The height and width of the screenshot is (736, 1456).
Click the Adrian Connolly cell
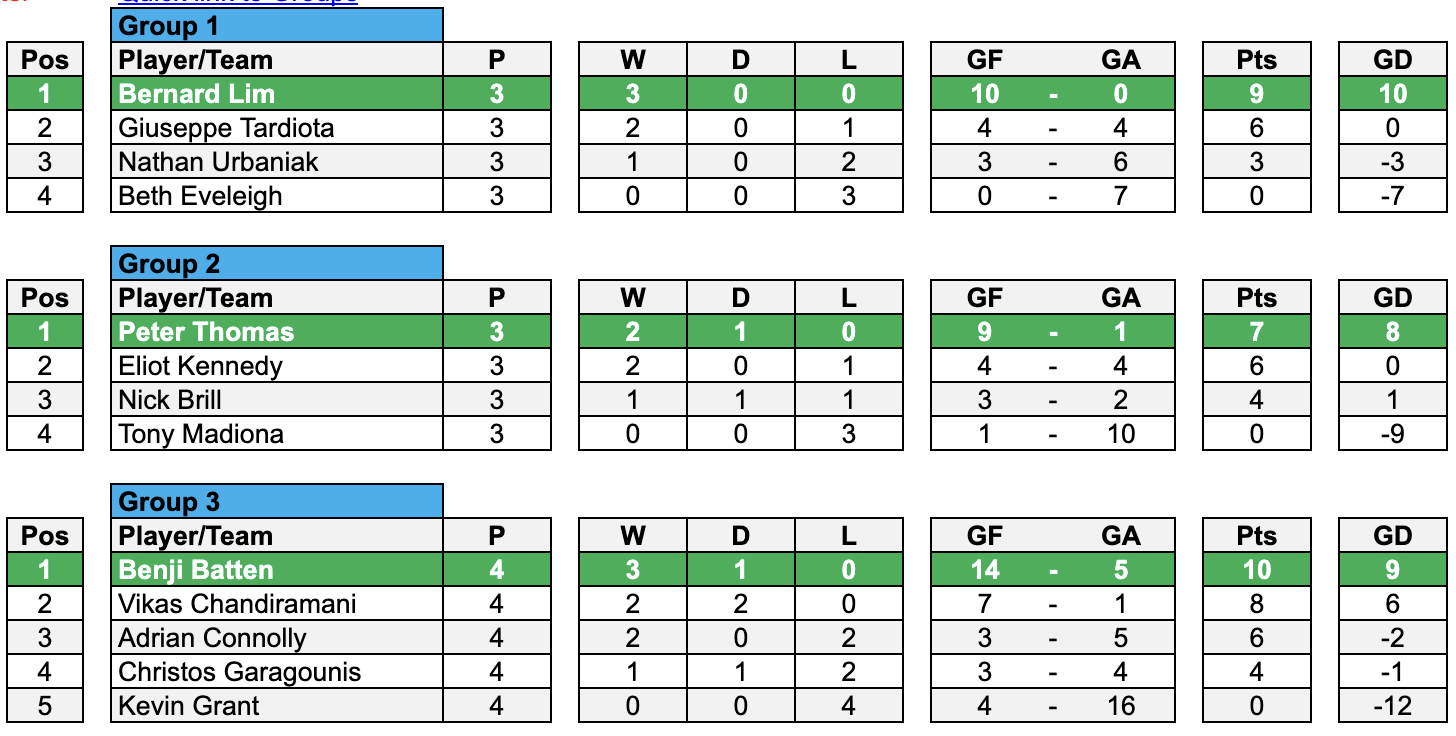click(277, 638)
